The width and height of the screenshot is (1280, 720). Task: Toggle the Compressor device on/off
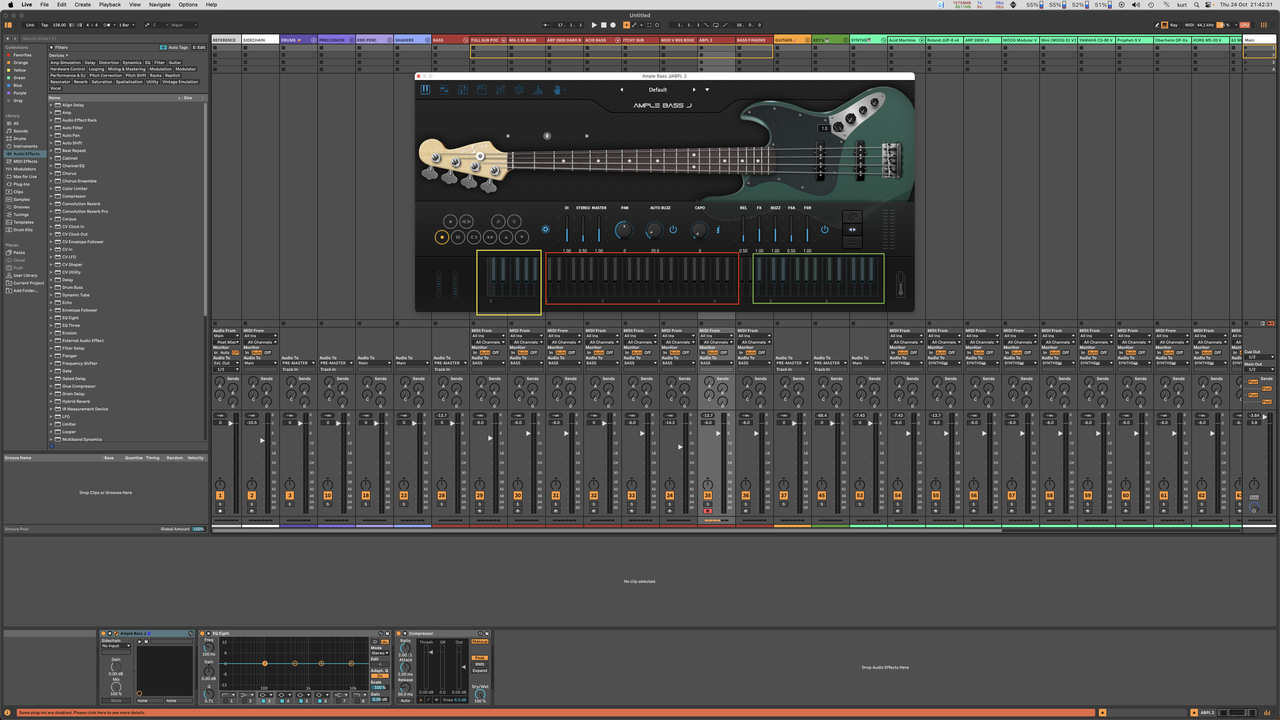tap(401, 633)
